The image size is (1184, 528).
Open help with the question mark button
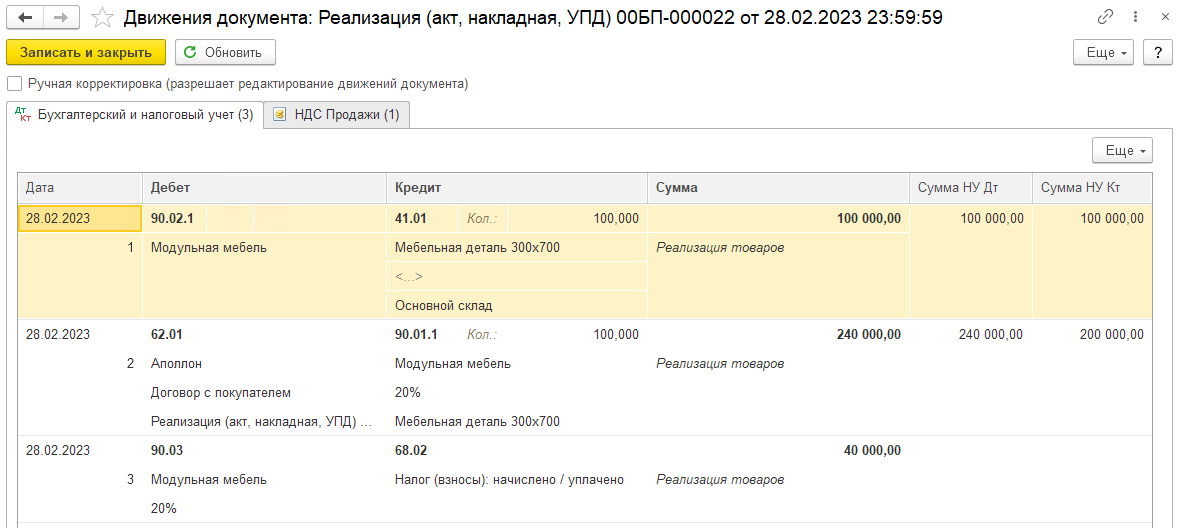(x=1157, y=52)
